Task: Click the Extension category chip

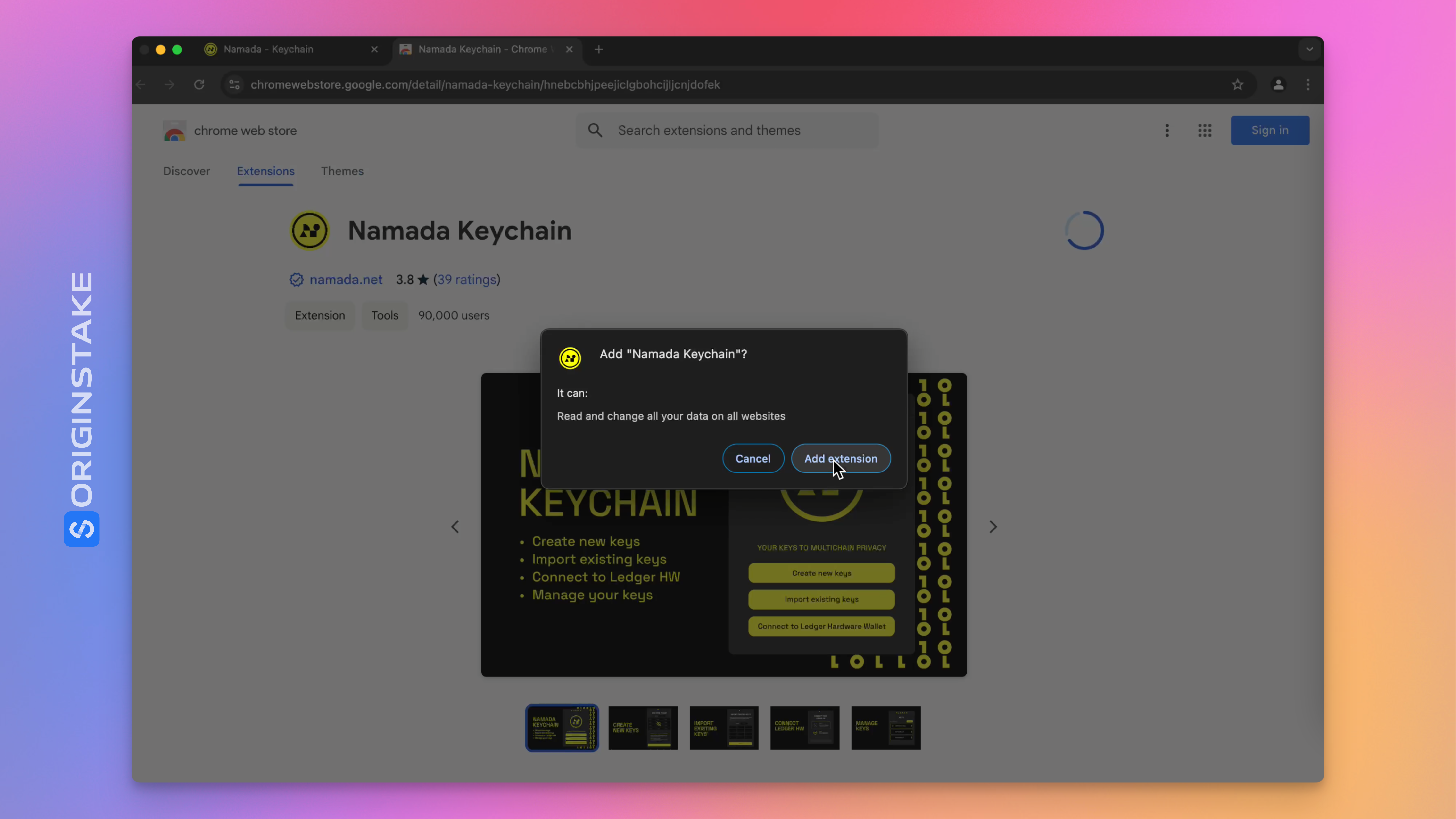Action: (x=319, y=315)
